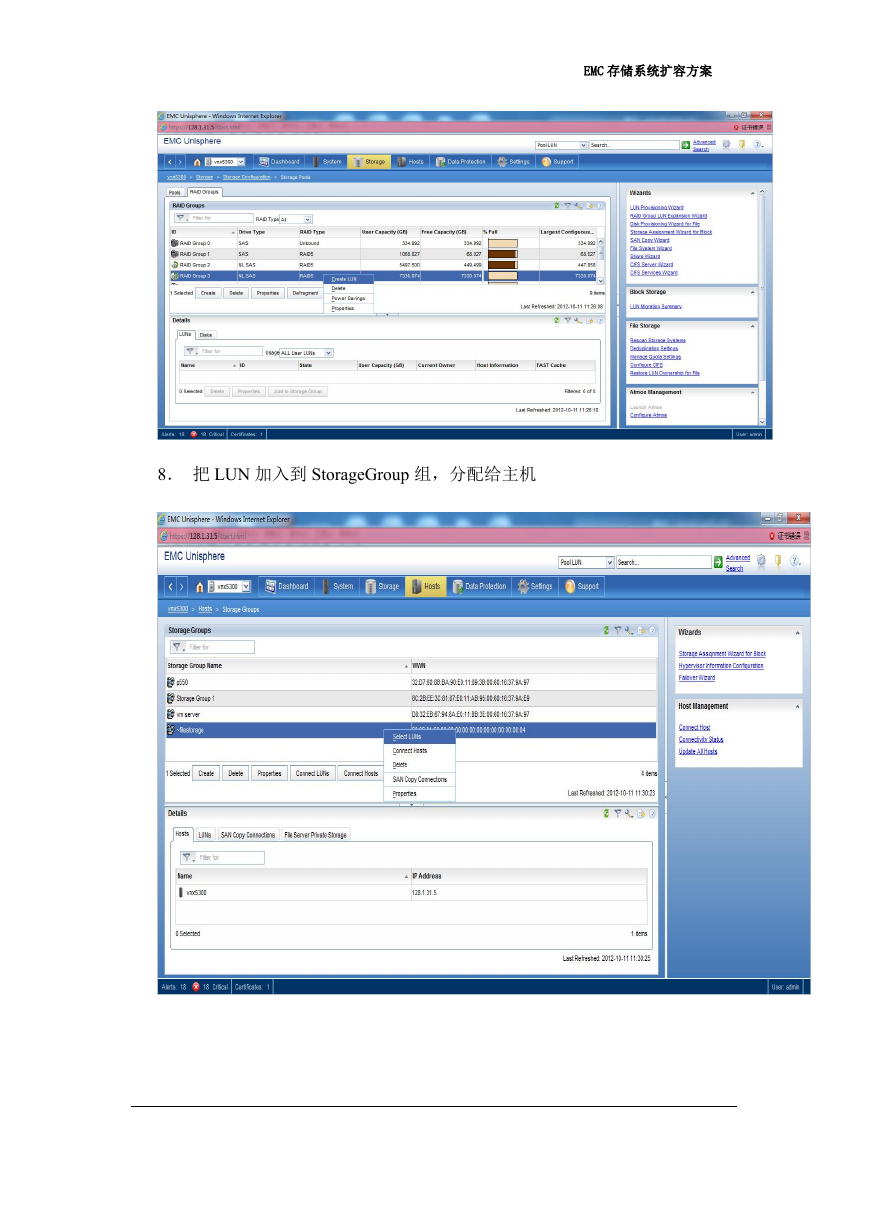Click the Connect LUNs button
869x1228 pixels.
(312, 773)
